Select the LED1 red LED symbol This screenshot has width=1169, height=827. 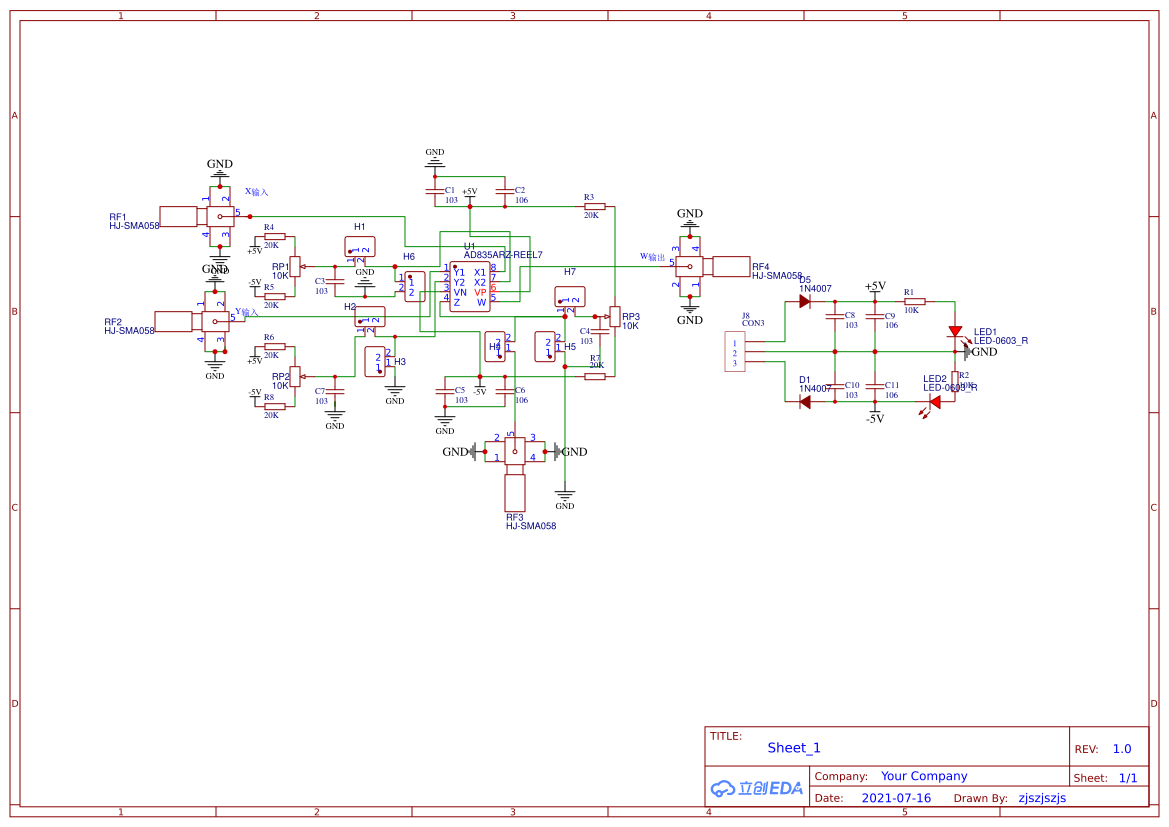pyautogui.click(x=955, y=331)
